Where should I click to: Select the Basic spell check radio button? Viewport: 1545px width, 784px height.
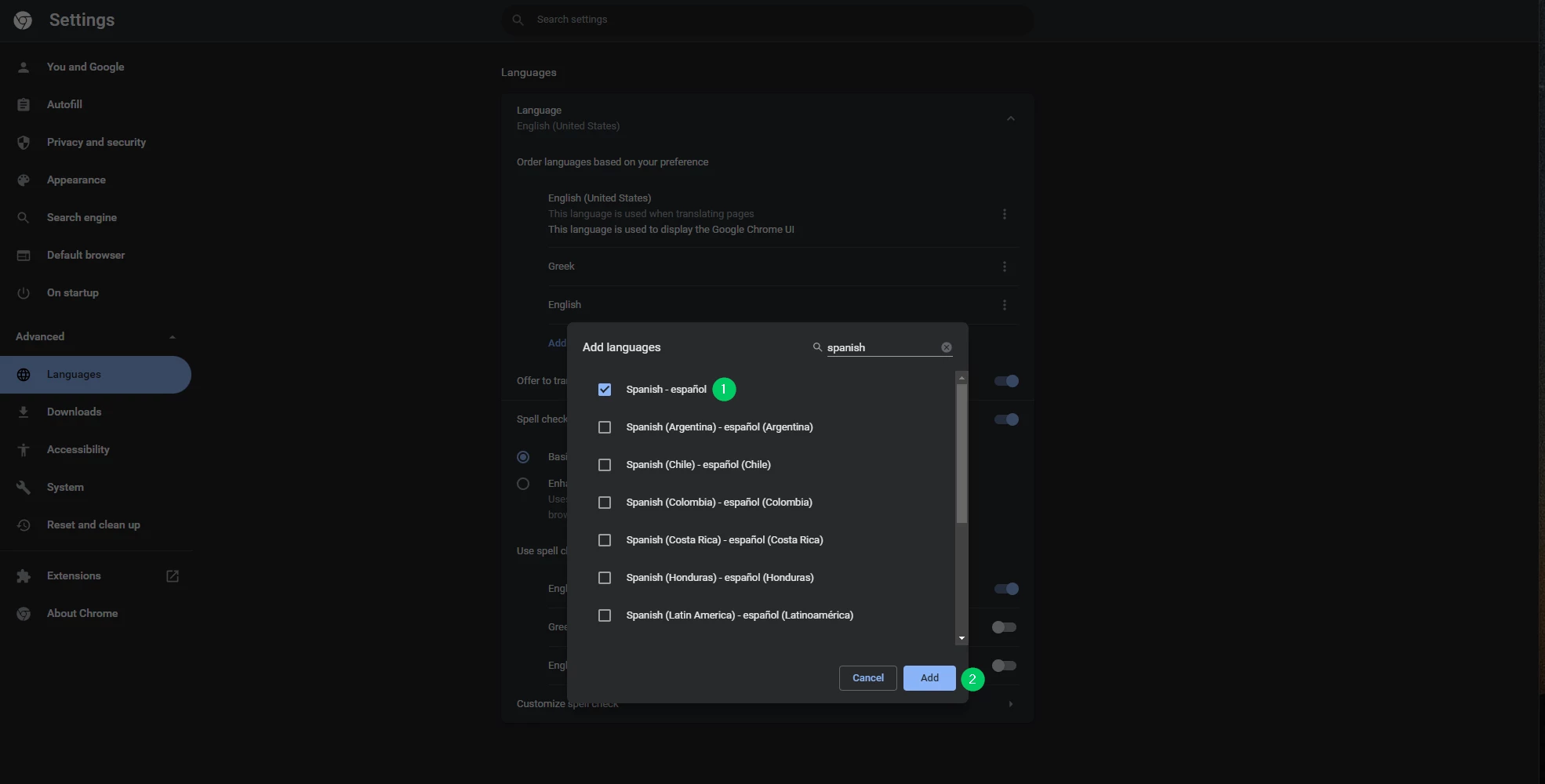coord(523,457)
